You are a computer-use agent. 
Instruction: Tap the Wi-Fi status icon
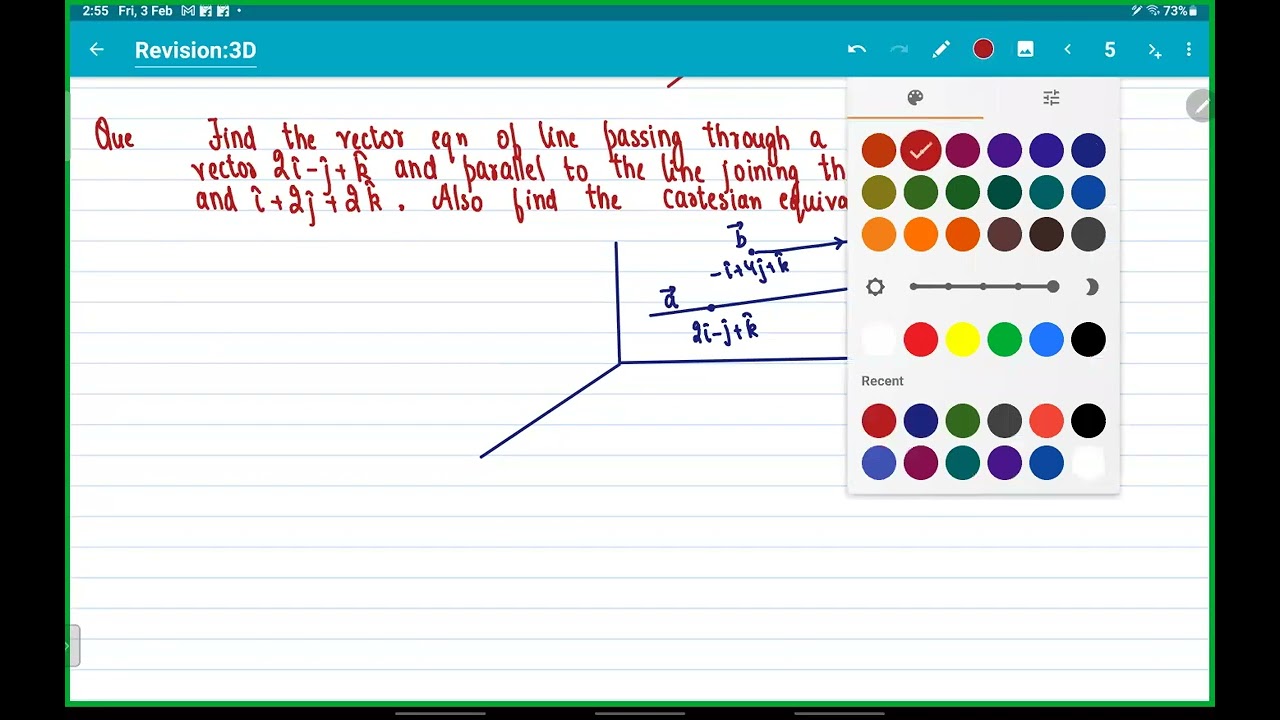pos(1153,11)
